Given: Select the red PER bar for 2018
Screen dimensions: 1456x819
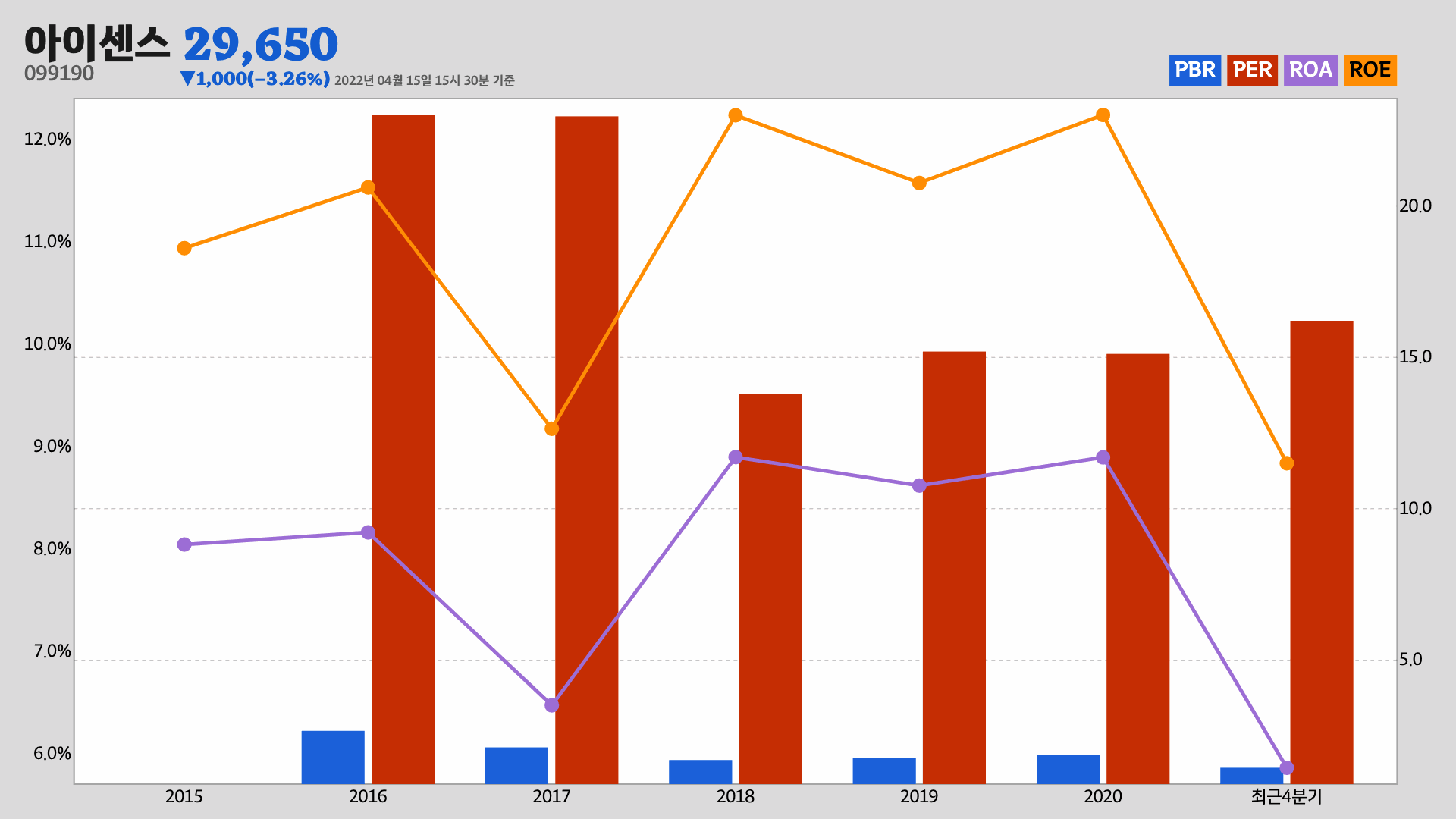Looking at the screenshot, I should 770,588.
